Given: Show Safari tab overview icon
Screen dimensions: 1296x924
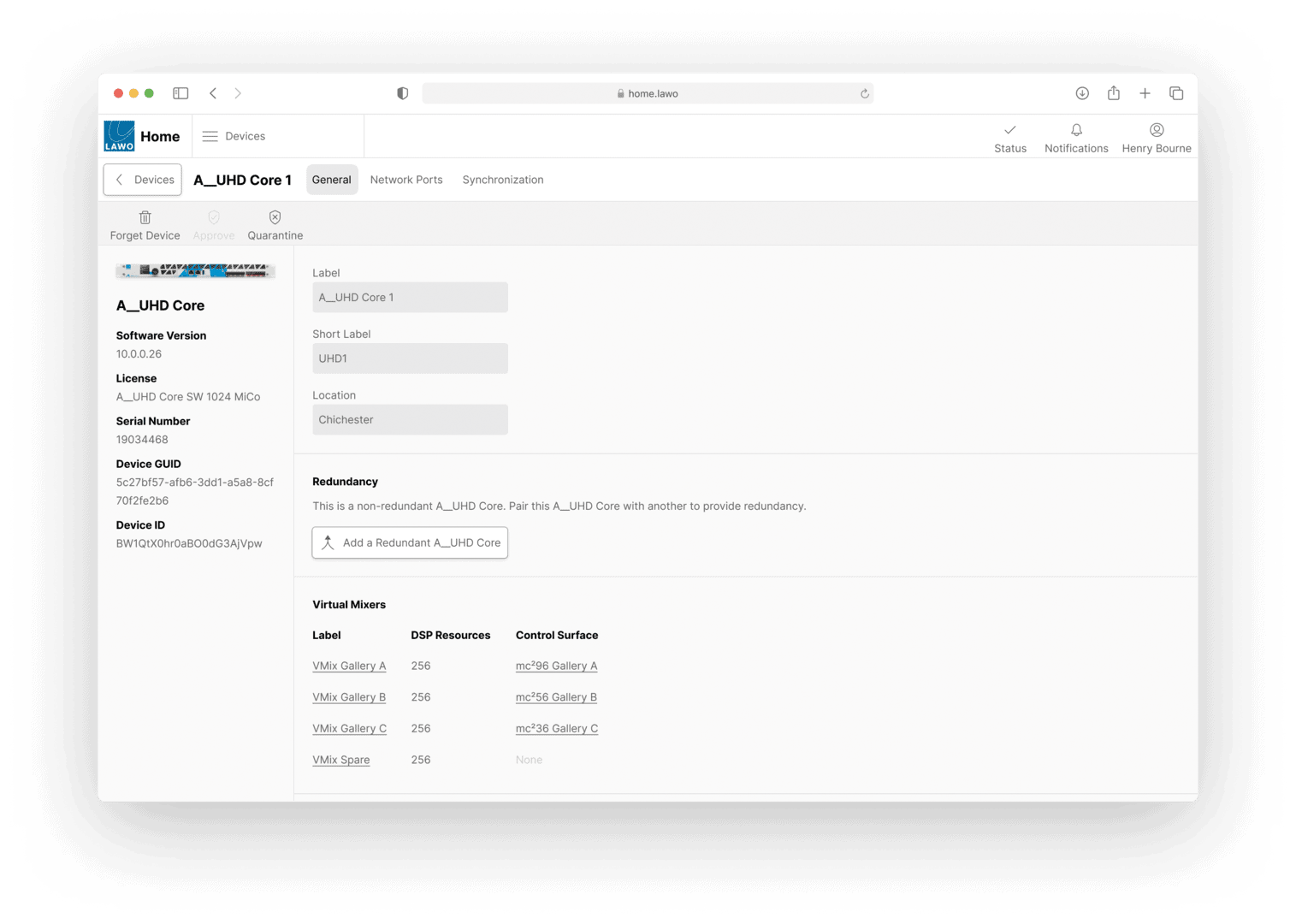Looking at the screenshot, I should [x=1176, y=93].
